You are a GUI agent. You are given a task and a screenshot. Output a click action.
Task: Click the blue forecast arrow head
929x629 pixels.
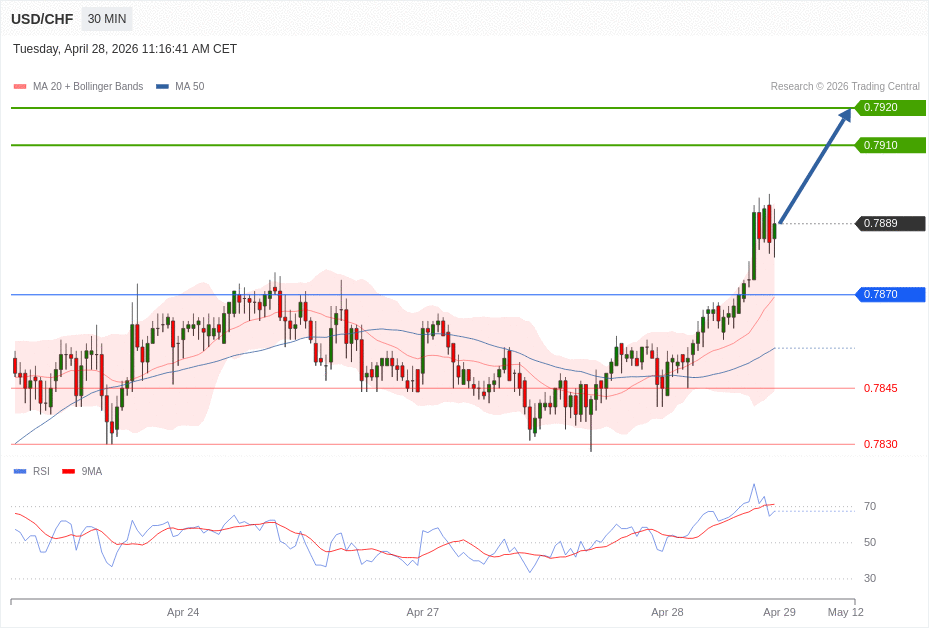pos(845,115)
